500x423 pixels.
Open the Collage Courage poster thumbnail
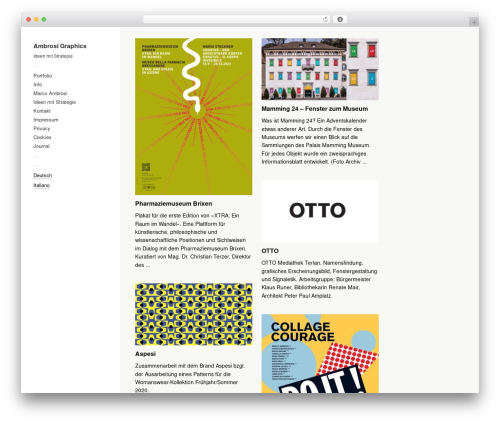320,353
